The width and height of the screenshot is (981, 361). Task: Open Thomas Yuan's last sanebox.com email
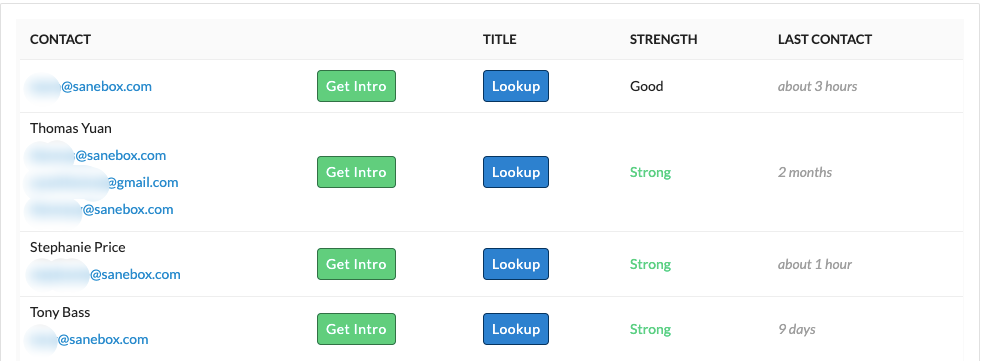pyautogui.click(x=101, y=210)
